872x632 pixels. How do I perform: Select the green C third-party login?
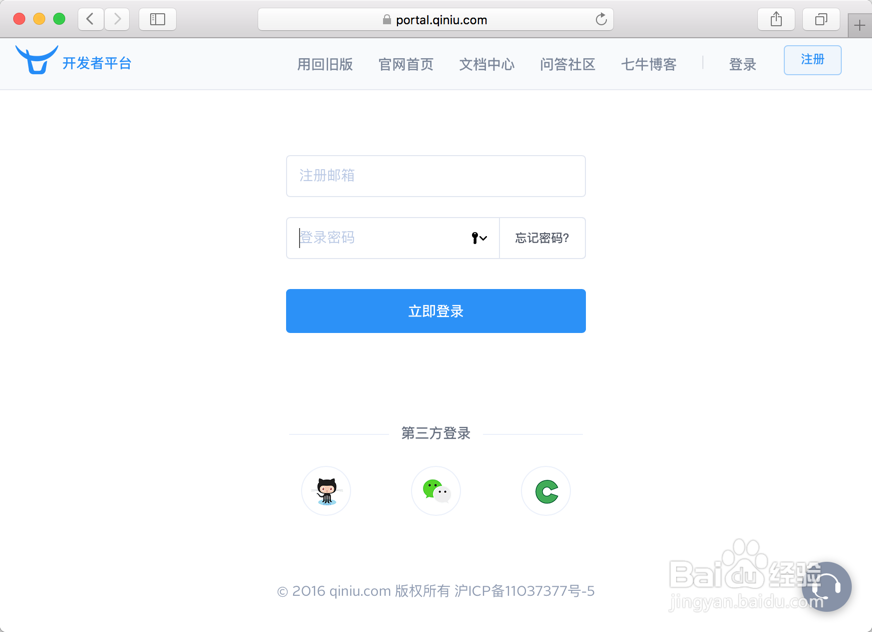tap(545, 490)
